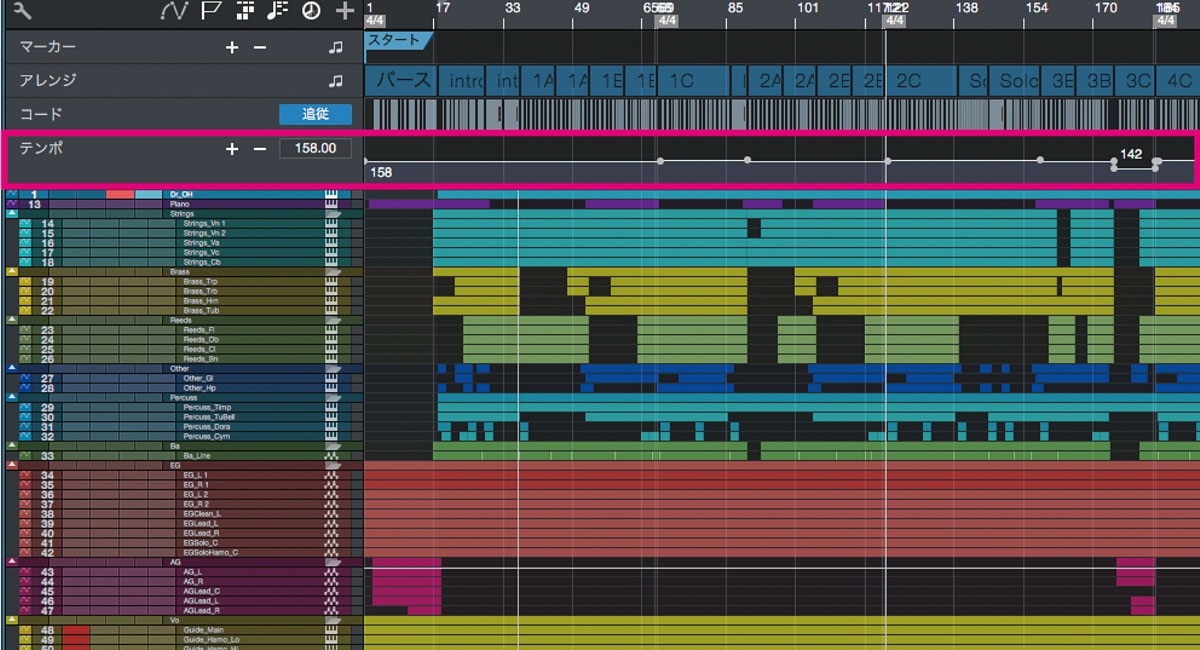Toggle automation icon on track 14 Strings_Vn 1
1200x650 pixels.
(x=26, y=223)
